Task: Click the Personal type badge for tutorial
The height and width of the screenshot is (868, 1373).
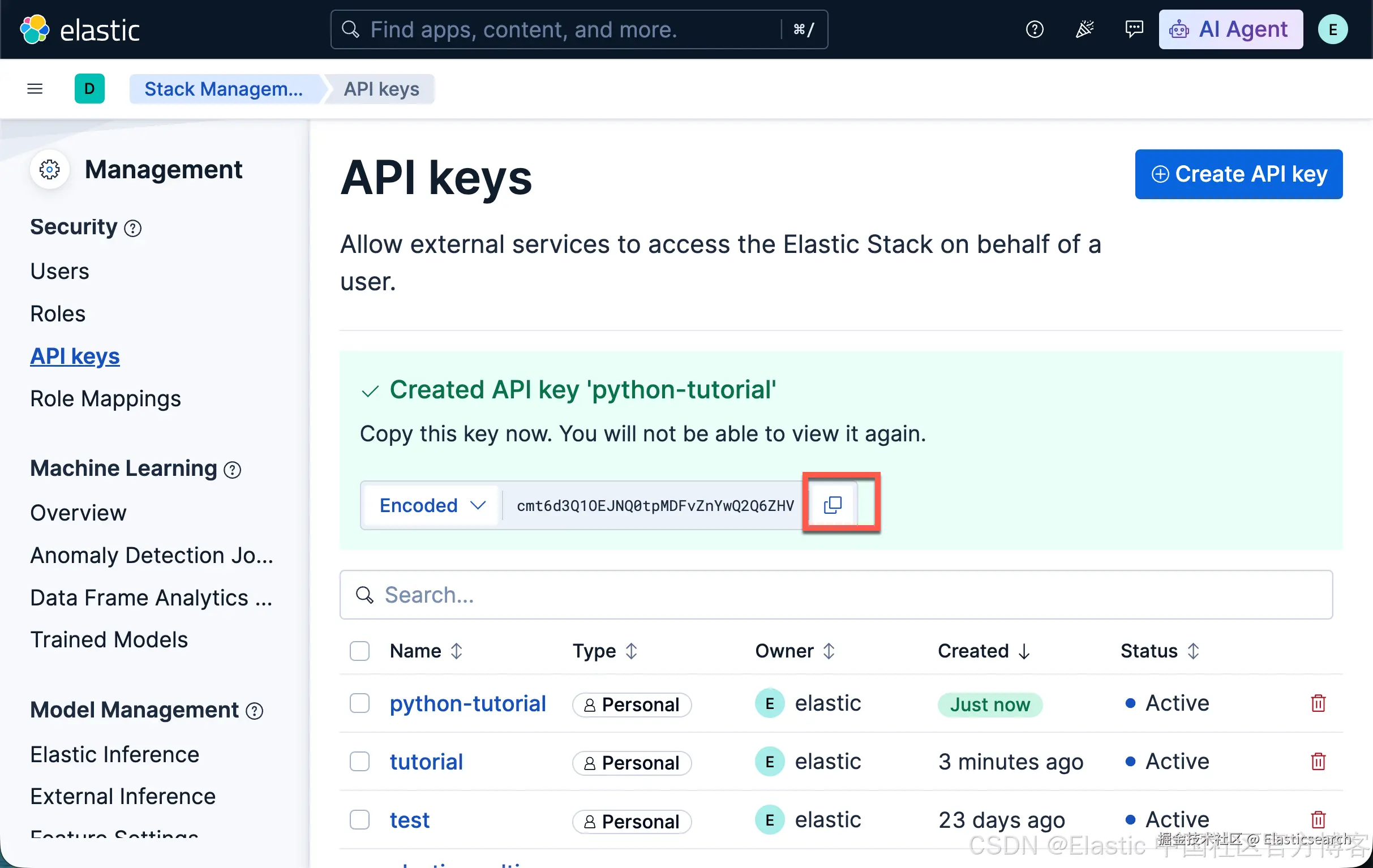Action: [x=632, y=763]
